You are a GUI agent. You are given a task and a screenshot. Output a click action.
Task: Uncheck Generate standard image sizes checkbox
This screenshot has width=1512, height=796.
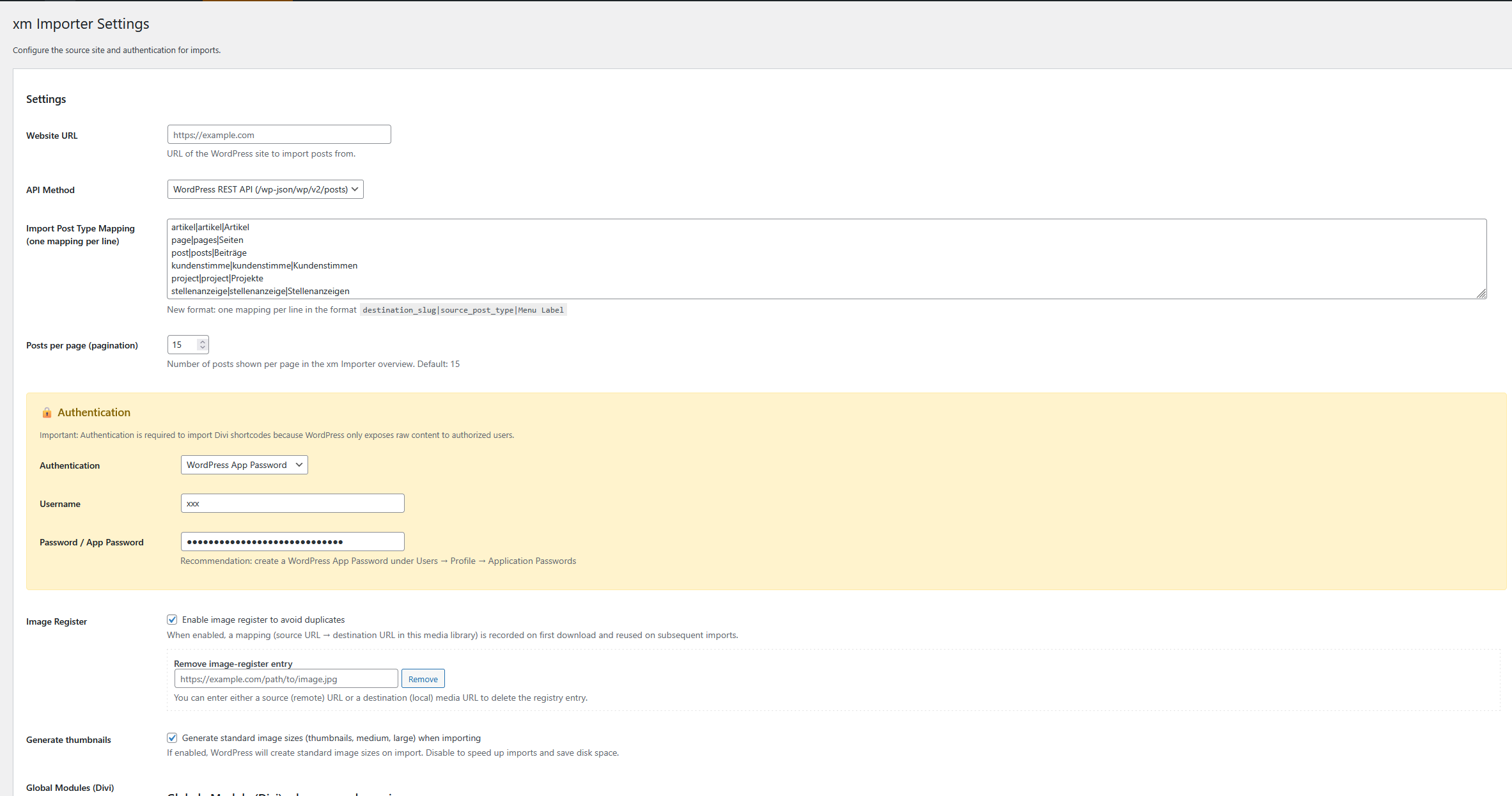pyautogui.click(x=172, y=738)
